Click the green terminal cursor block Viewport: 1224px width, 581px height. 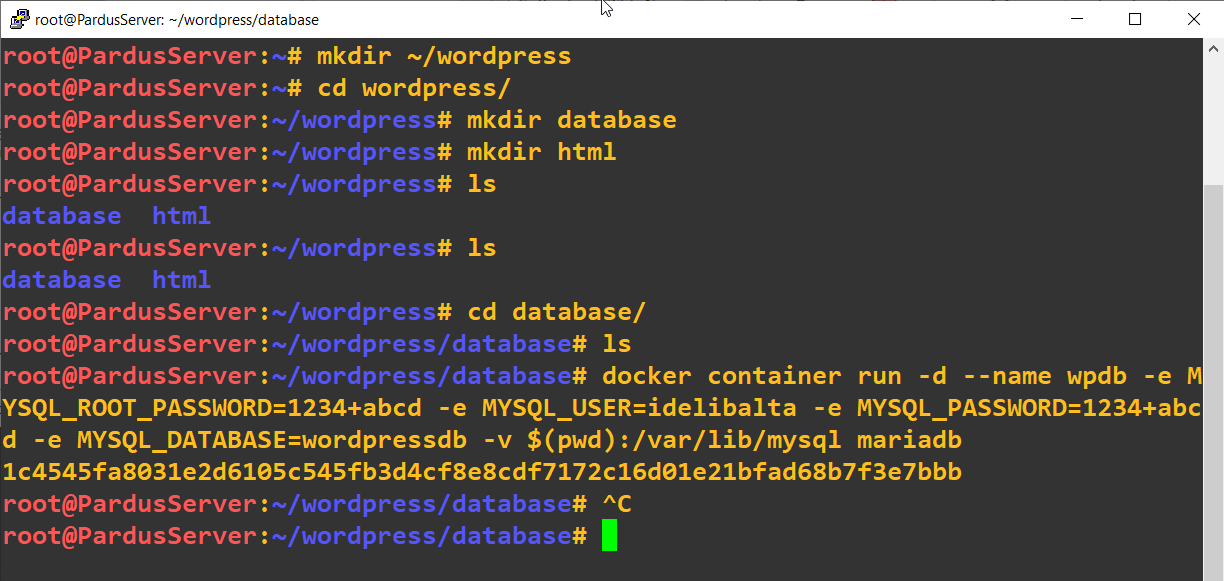click(x=609, y=536)
